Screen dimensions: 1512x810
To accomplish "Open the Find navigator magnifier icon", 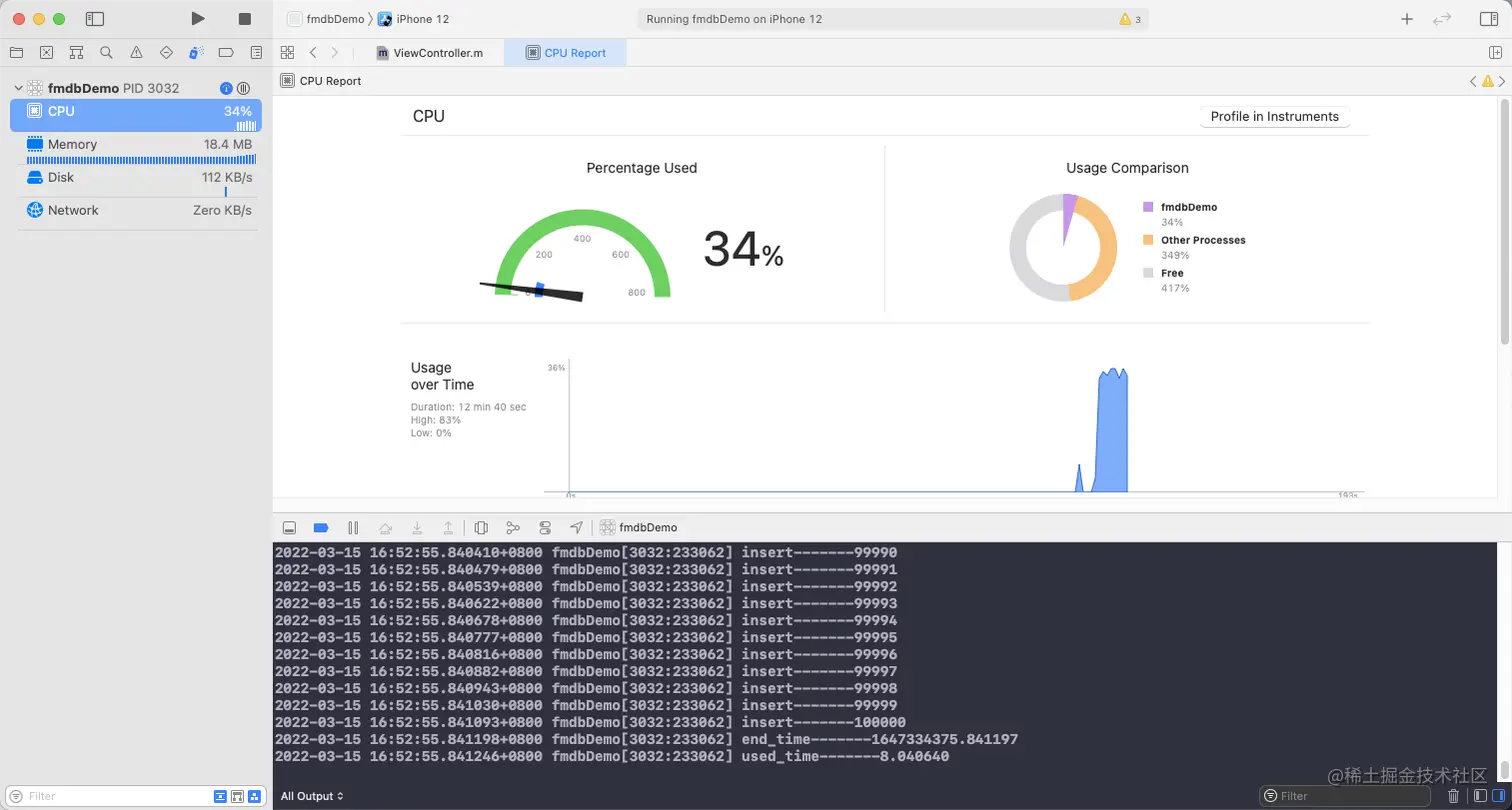I will tap(106, 52).
